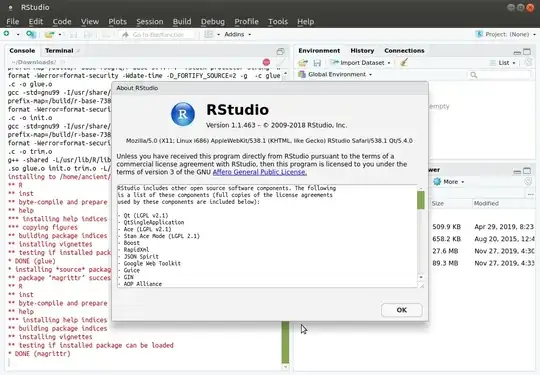This screenshot has height=375, width=540.
Task: Click the New File plus icon
Action: tap(7, 34)
